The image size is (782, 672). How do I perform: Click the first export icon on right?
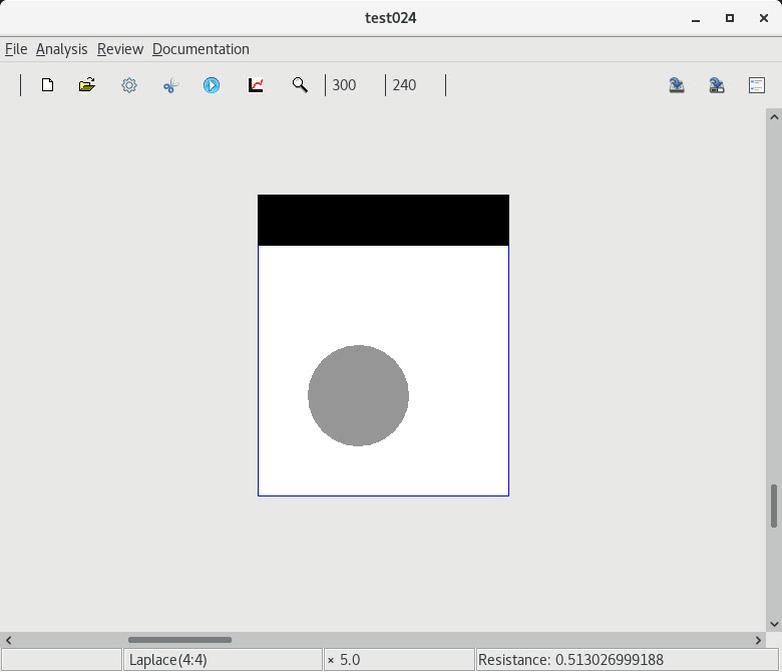(x=677, y=85)
